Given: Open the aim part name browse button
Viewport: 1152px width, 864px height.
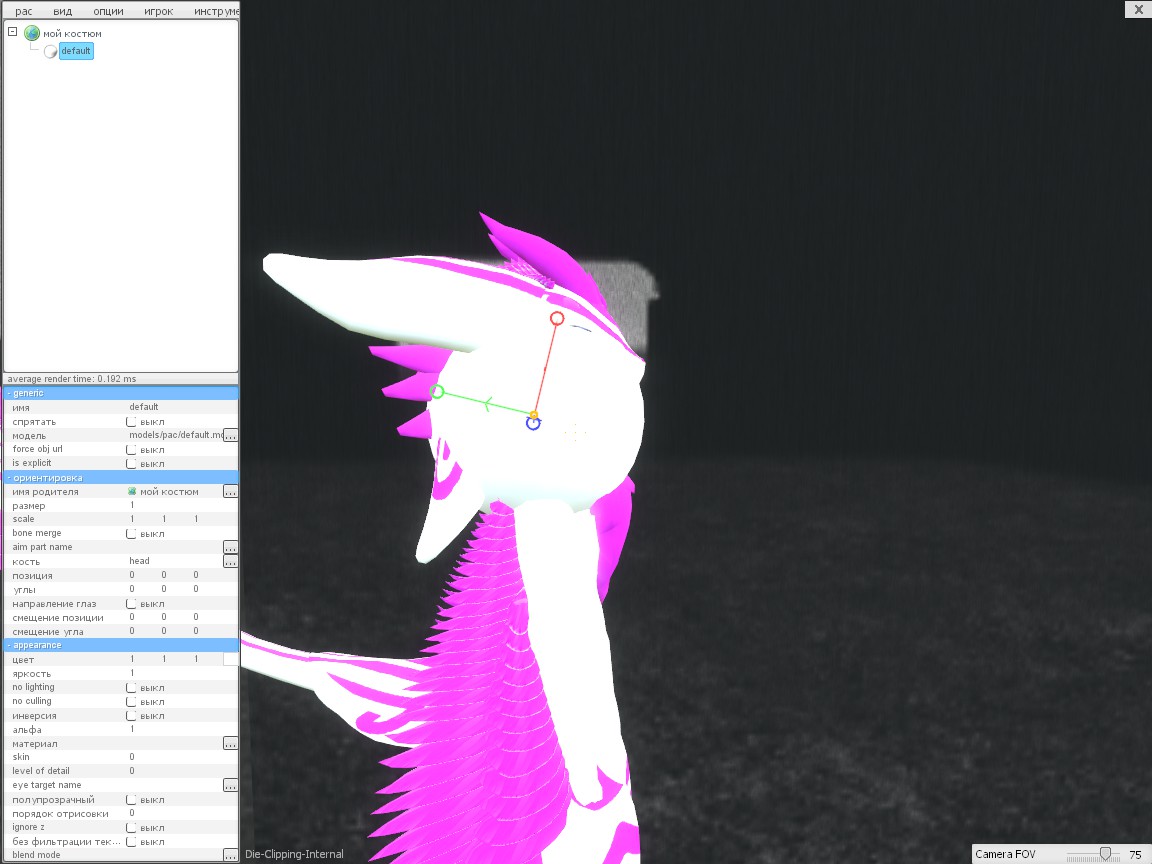Looking at the screenshot, I should 231,547.
